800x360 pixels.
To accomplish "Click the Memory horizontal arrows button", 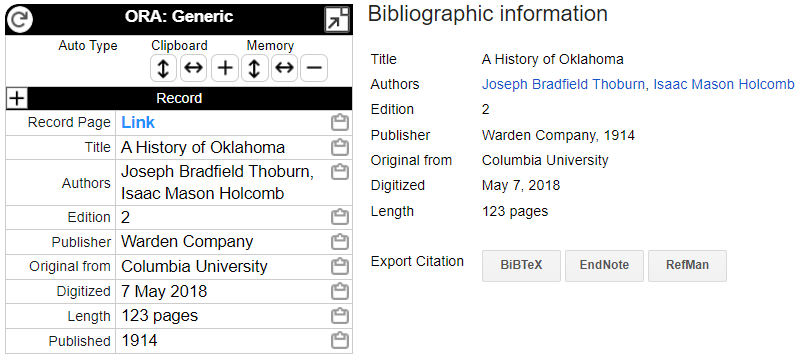I will 284,68.
